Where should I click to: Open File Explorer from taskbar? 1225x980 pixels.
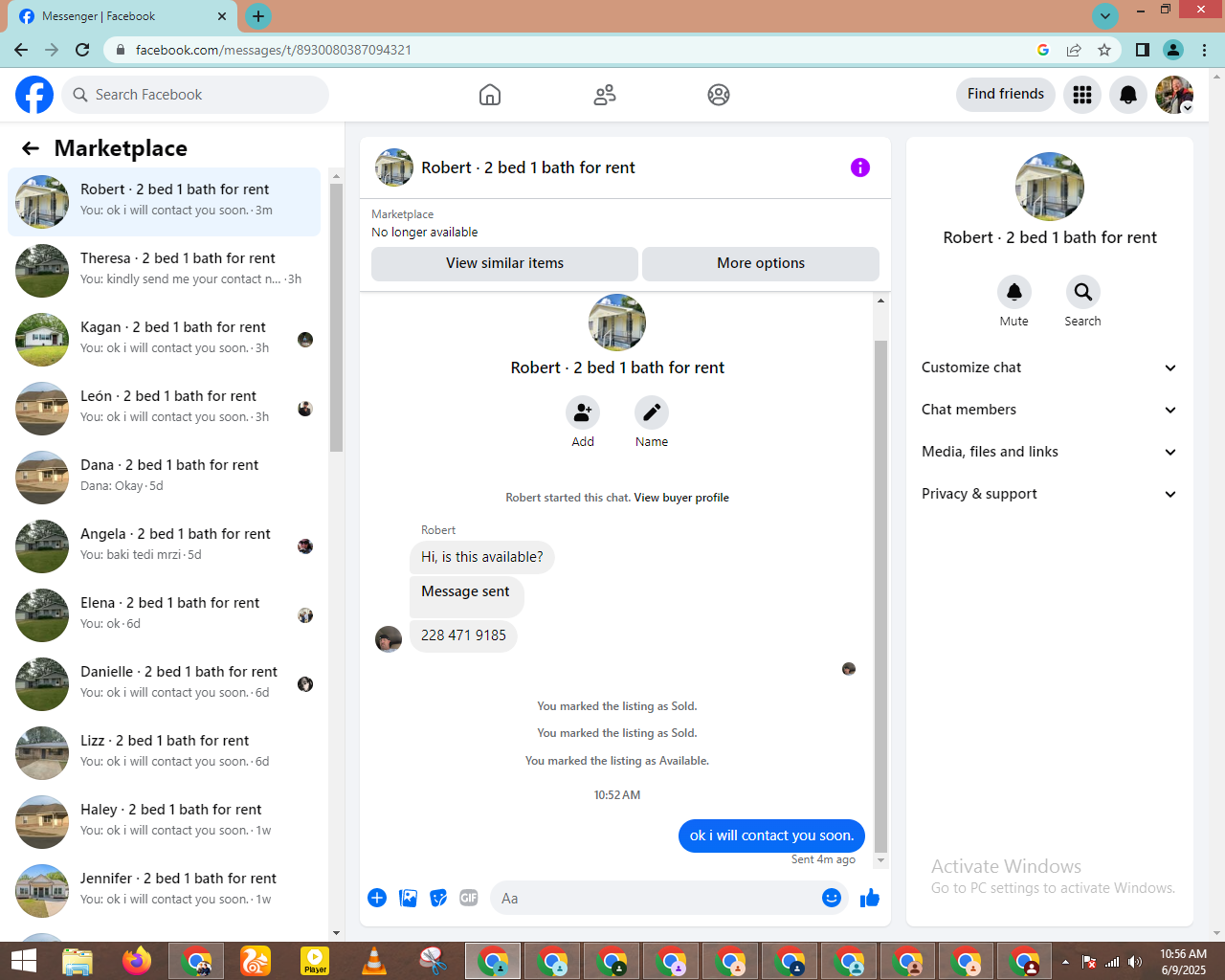[x=78, y=961]
